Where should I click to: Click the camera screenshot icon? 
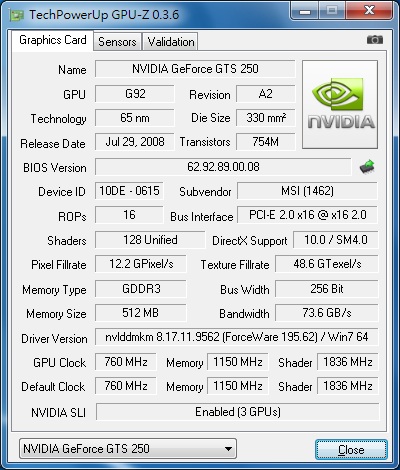(375, 40)
